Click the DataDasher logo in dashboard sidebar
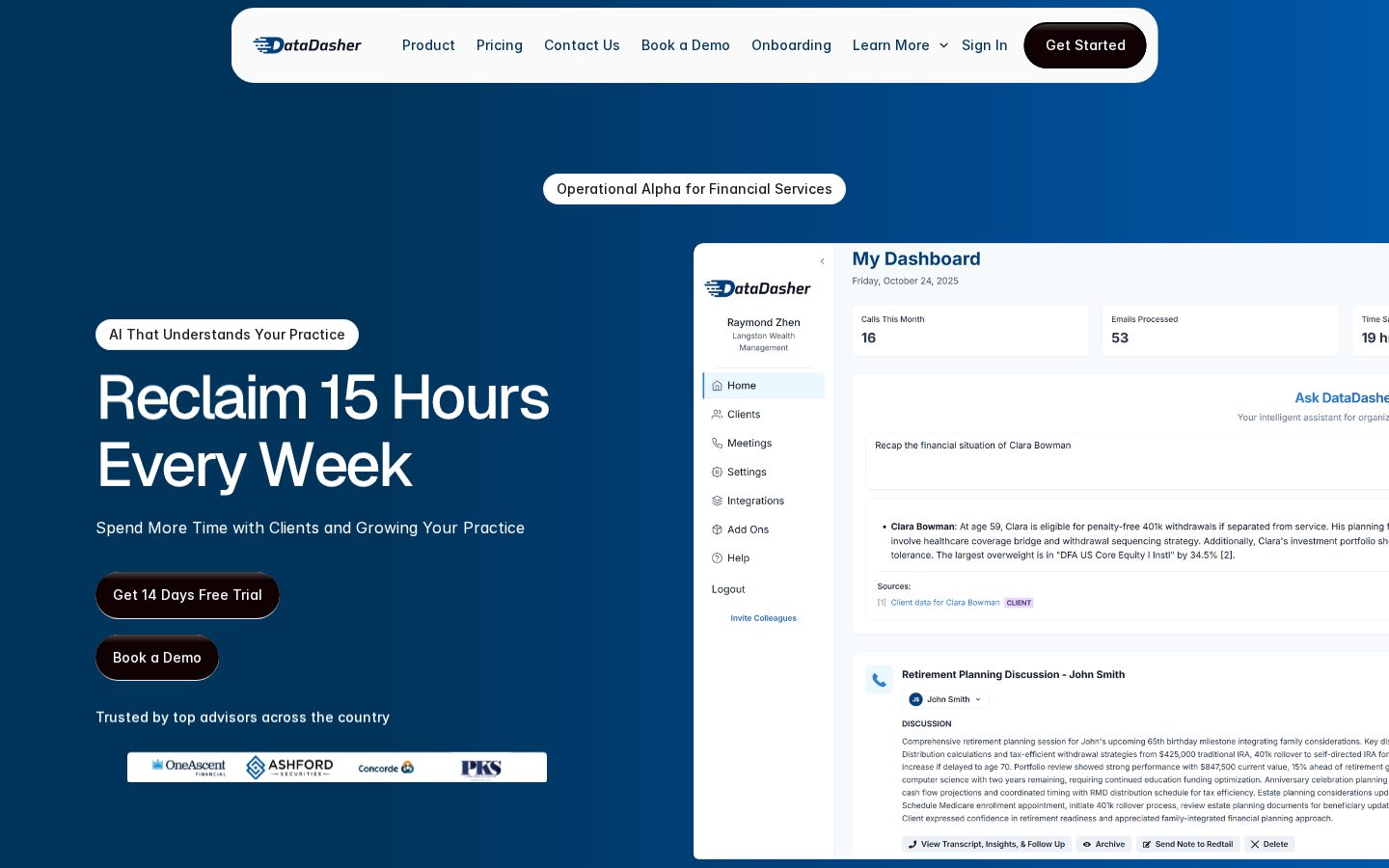1389x868 pixels. 757,288
